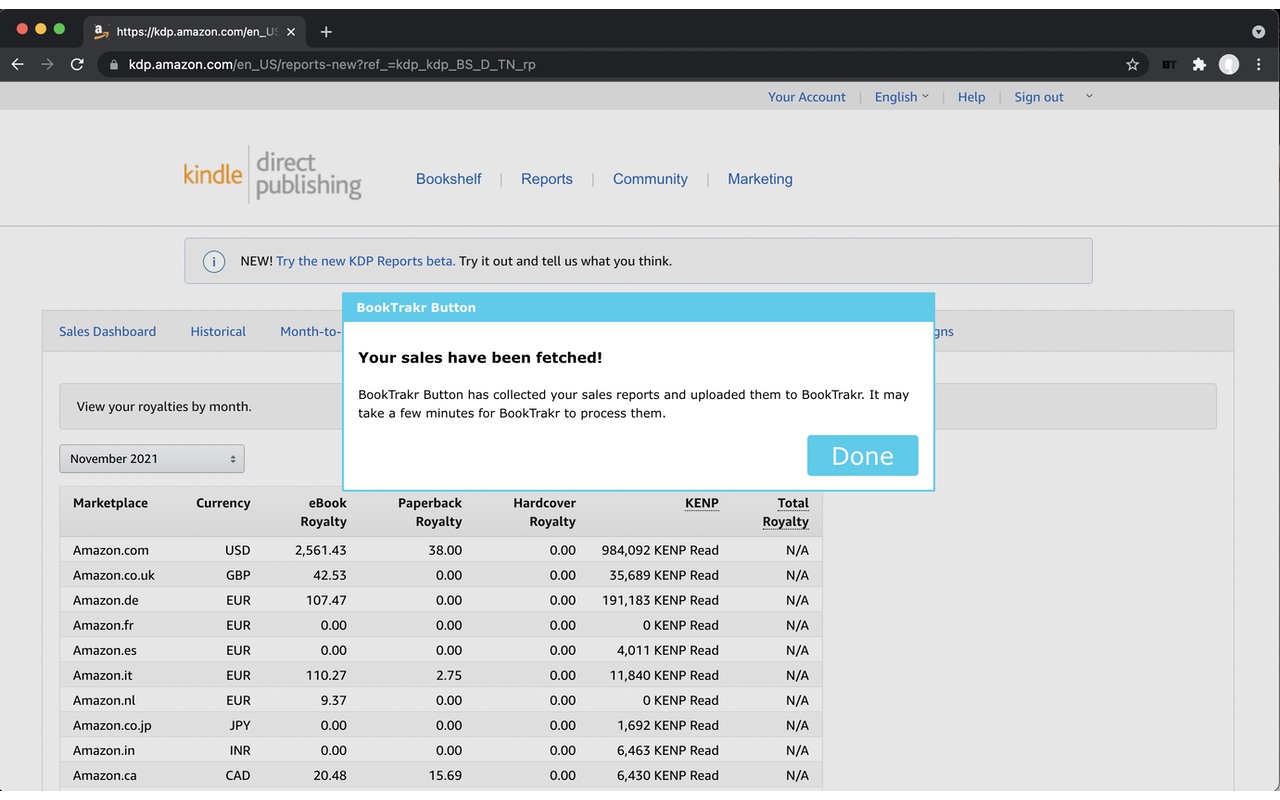
Task: Click the browser reload icon
Action: [77, 64]
